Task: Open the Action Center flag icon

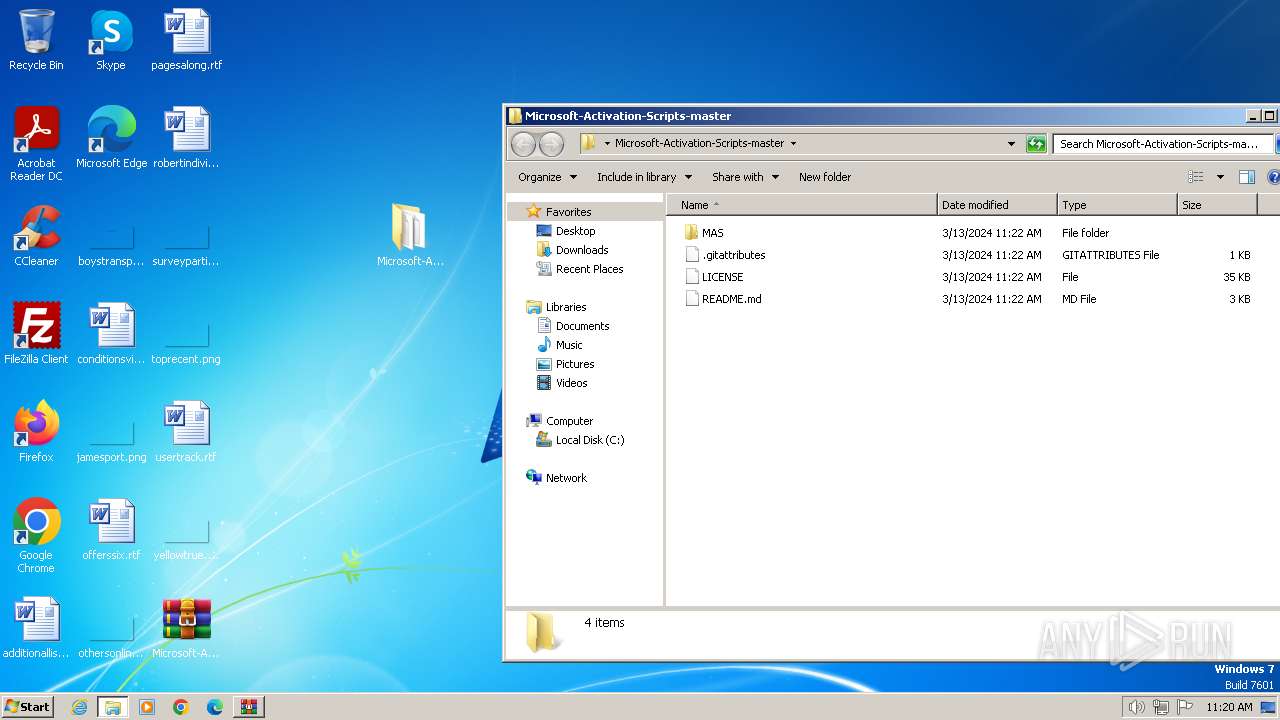Action: pyautogui.click(x=1185, y=707)
